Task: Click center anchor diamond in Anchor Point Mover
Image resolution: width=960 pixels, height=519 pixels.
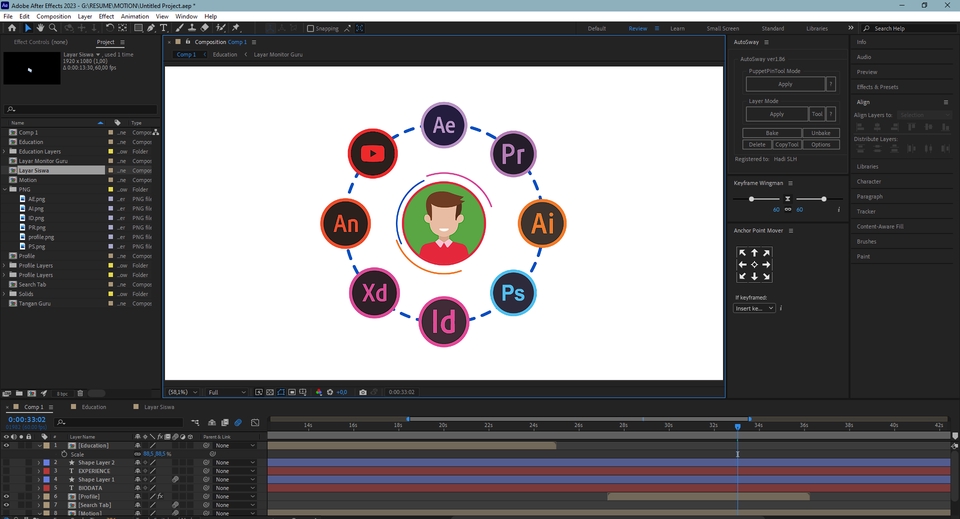Action: tap(754, 264)
